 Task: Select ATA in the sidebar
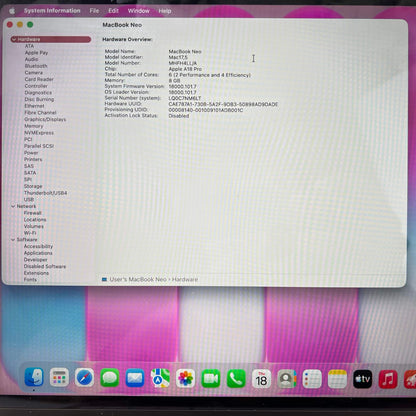click(29, 46)
